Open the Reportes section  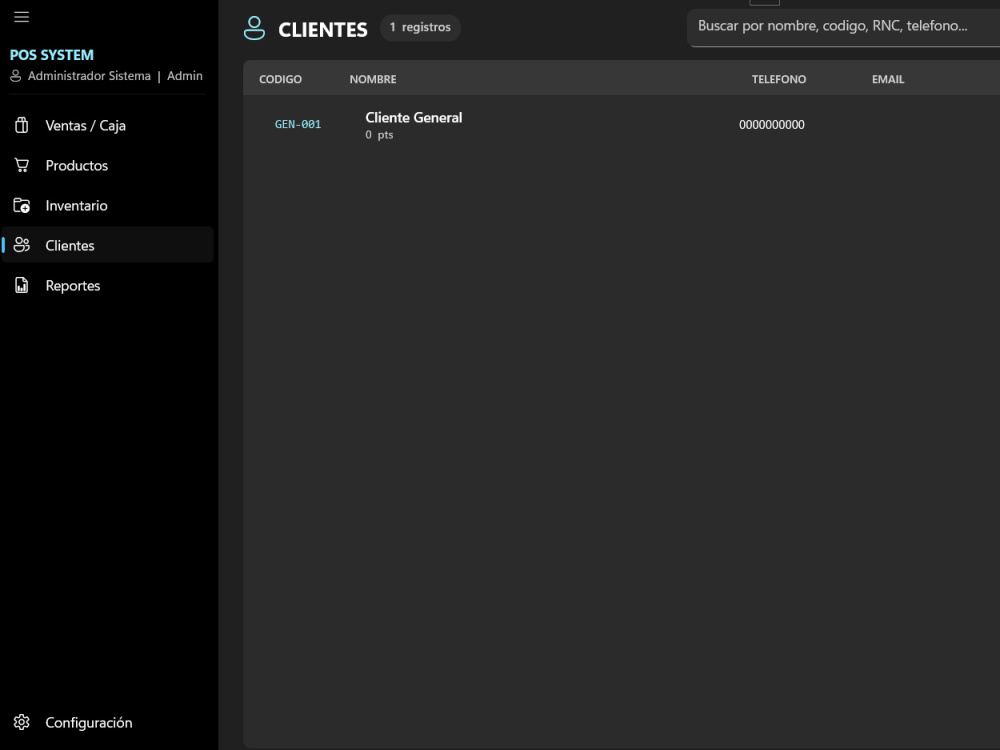(x=107, y=285)
